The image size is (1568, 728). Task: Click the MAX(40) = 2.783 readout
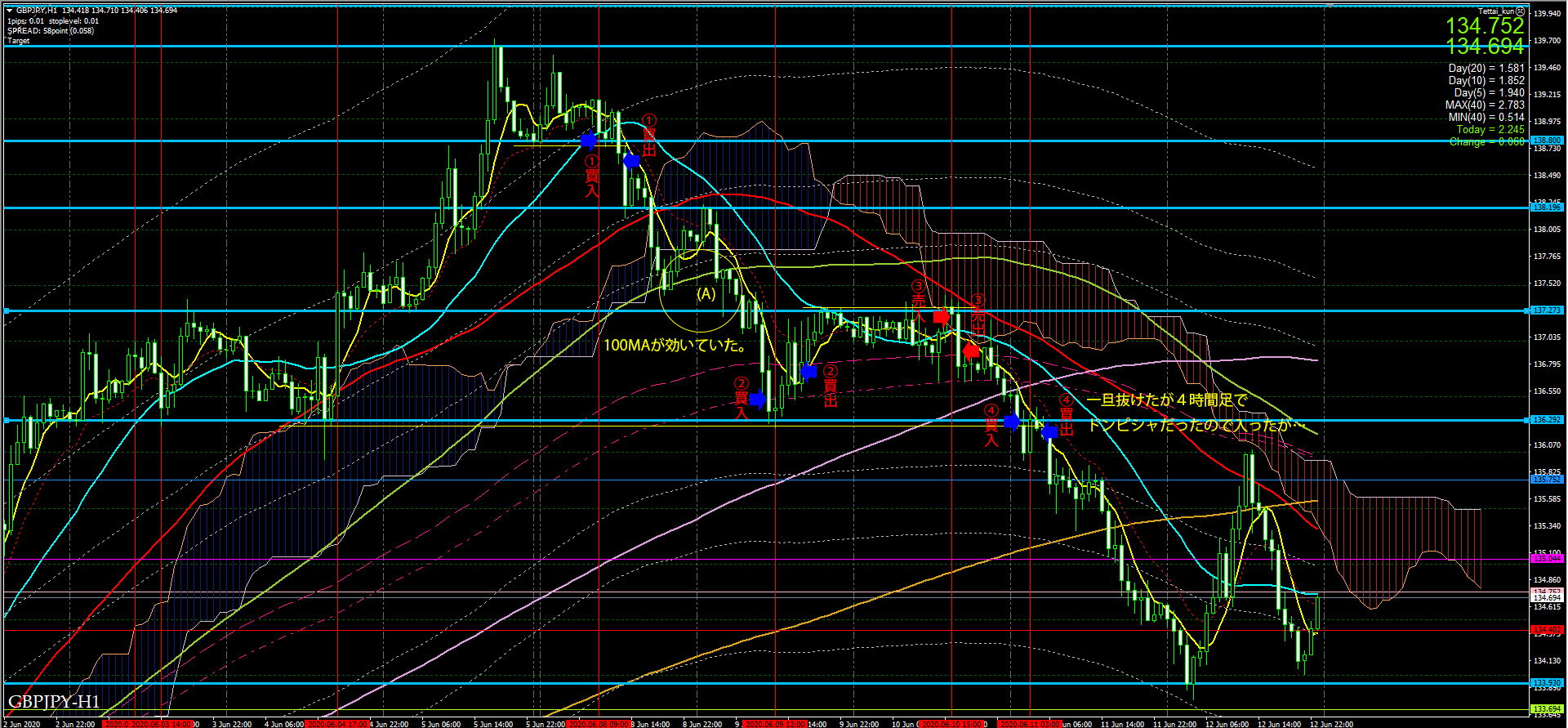[x=1485, y=105]
